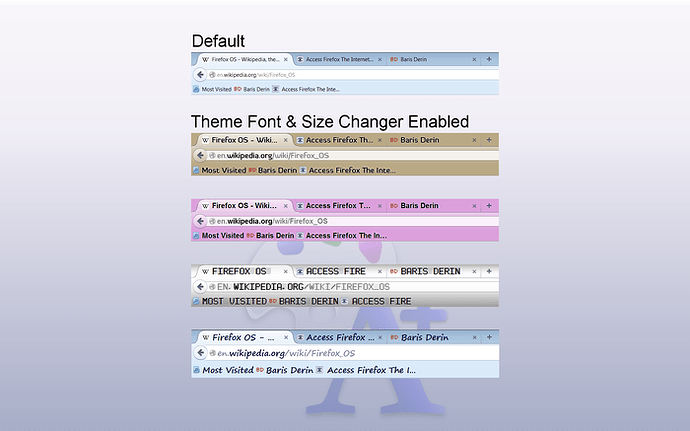Open new tab plus in gray uppercase-font toolbar
Viewport: 690px width, 431px height.
pos(489,271)
